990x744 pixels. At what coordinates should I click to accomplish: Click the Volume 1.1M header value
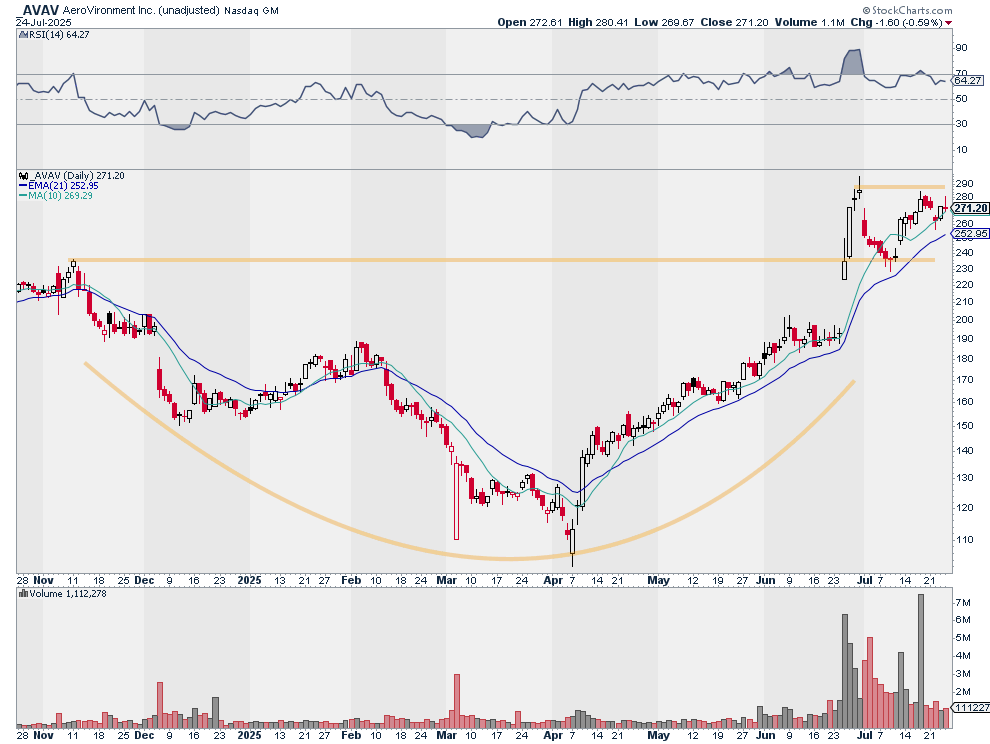809,22
